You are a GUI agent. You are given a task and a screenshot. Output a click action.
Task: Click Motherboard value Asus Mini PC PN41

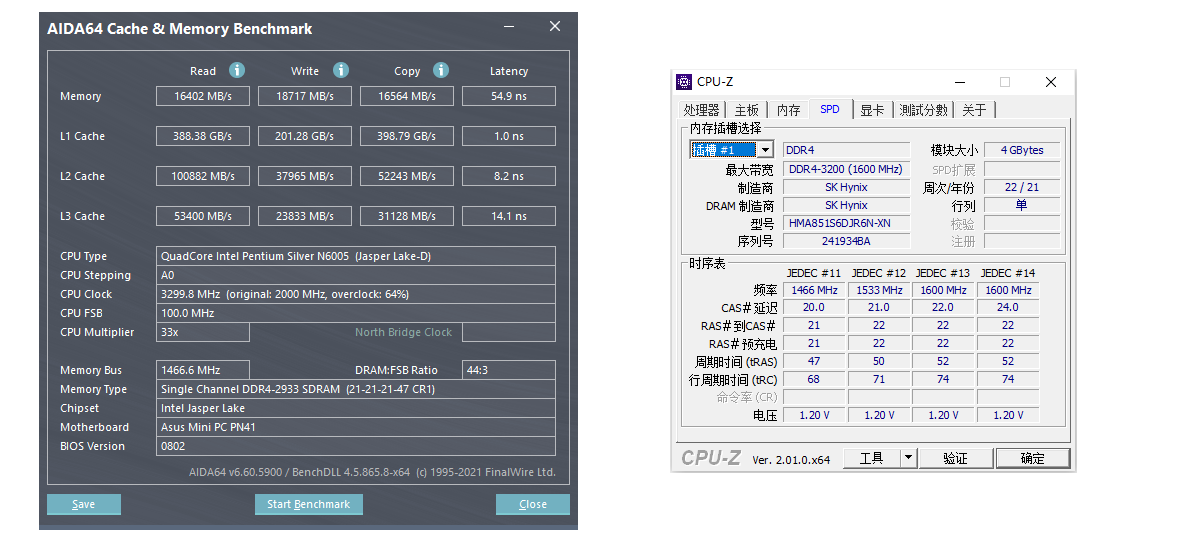[356, 427]
